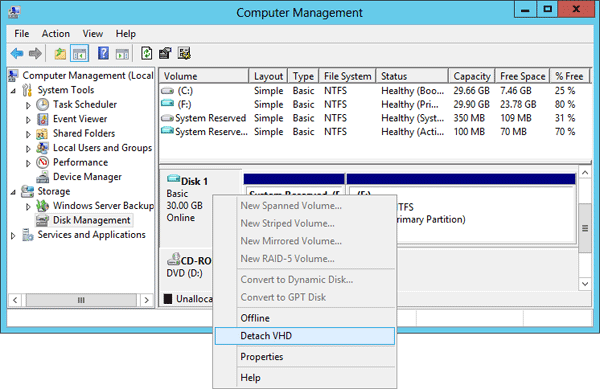Click the Shared Folders icon
The image size is (600, 389).
[42, 134]
